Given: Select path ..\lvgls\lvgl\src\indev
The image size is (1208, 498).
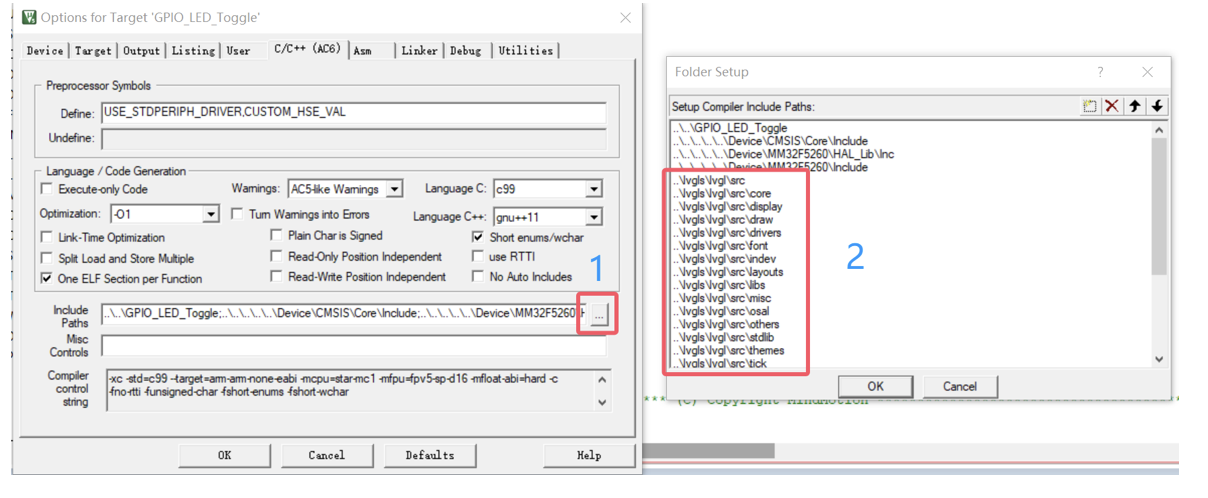Looking at the screenshot, I should click(x=723, y=258).
